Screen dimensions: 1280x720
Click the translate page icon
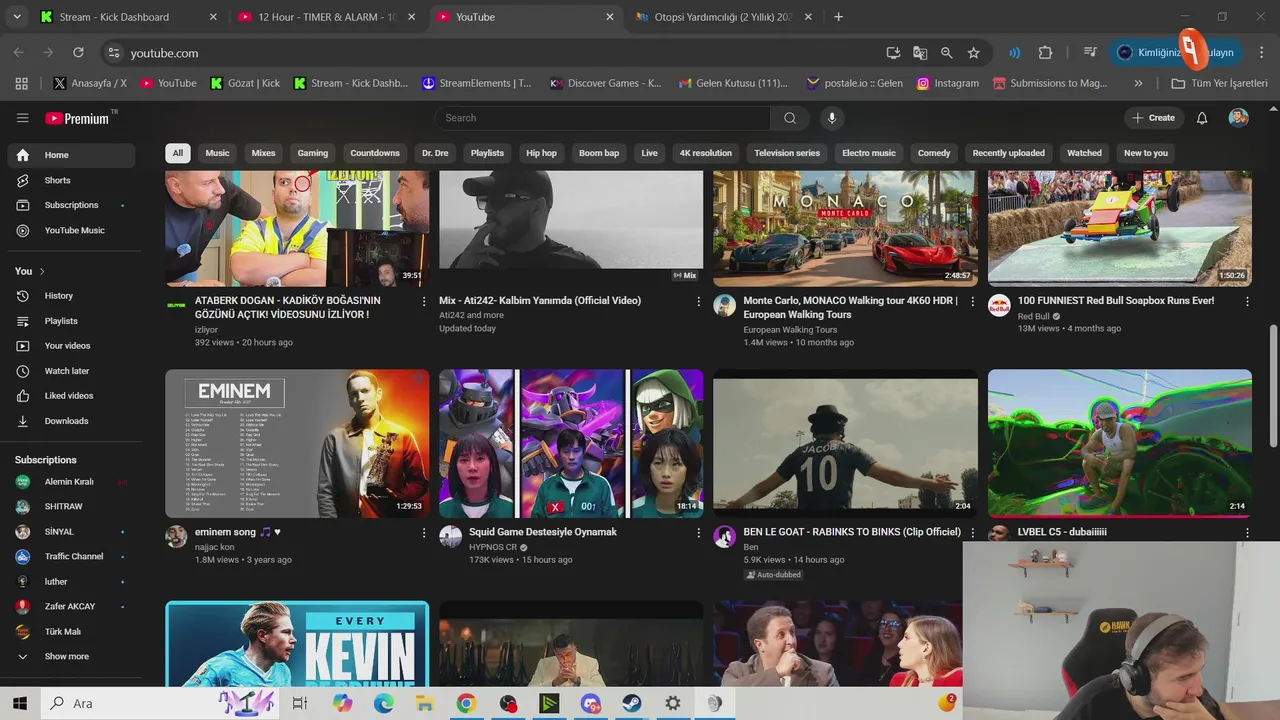tap(920, 53)
